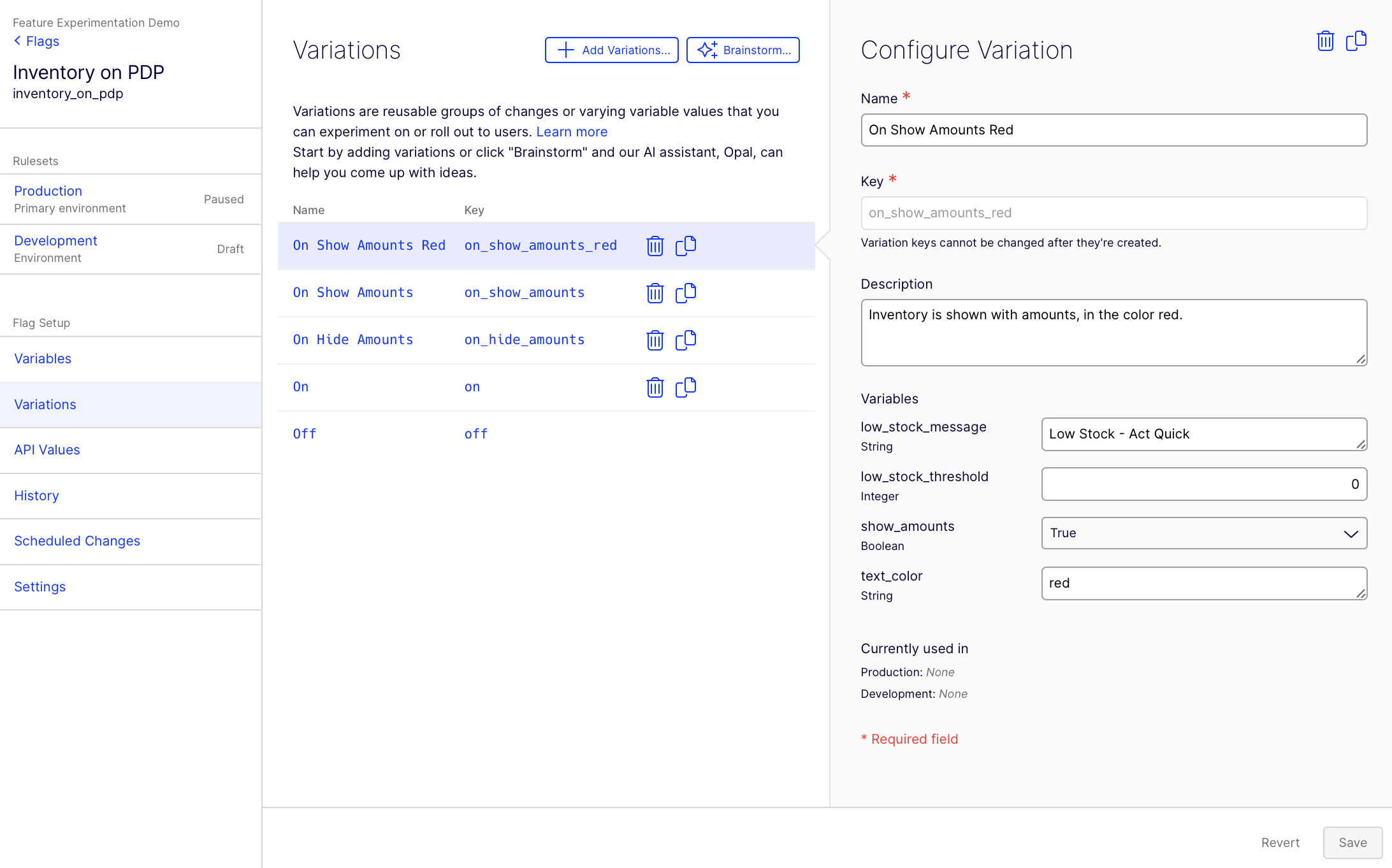The image size is (1392, 868).
Task: Toggle the show_amounts Boolean dropdown to False
Action: click(x=1204, y=533)
